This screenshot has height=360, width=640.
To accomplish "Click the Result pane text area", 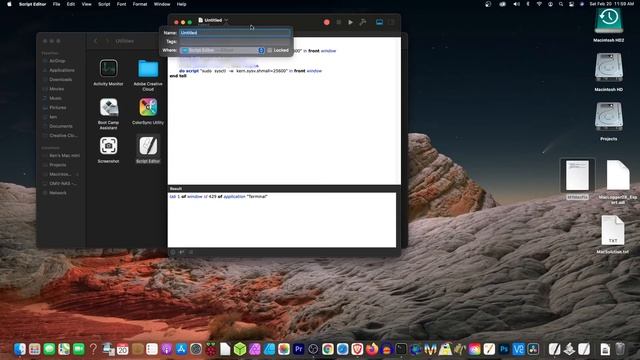I will (282, 220).
